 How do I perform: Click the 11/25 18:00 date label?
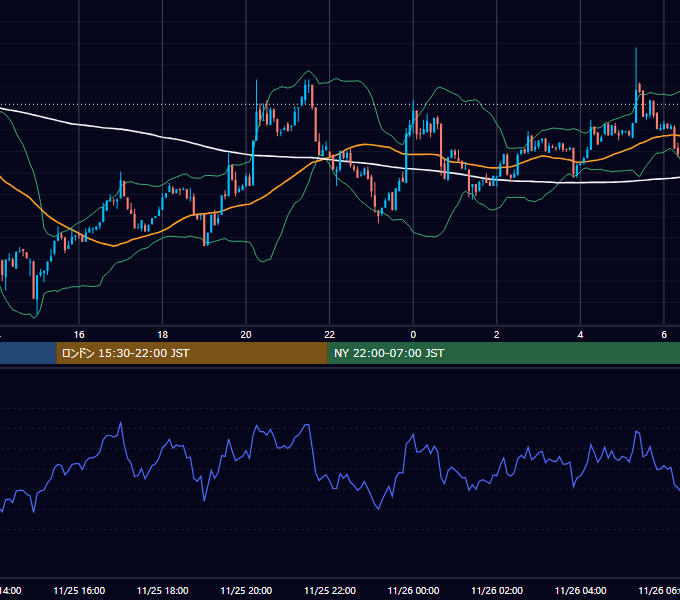[163, 590]
